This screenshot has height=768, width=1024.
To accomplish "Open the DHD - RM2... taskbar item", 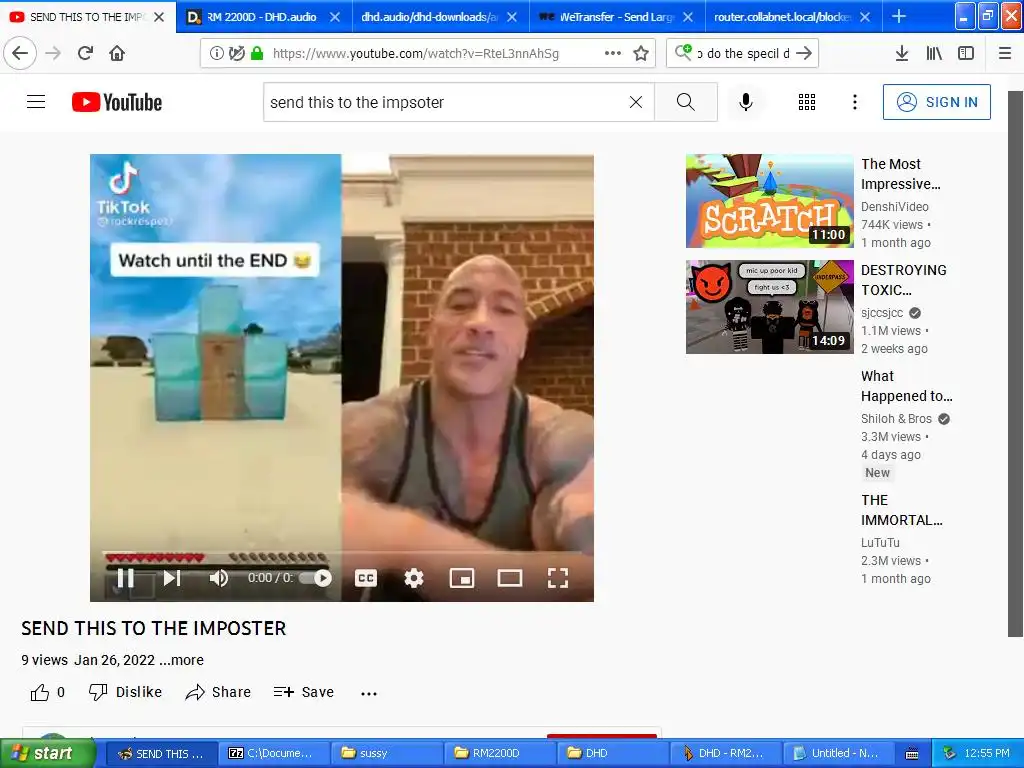I will click(x=724, y=753).
